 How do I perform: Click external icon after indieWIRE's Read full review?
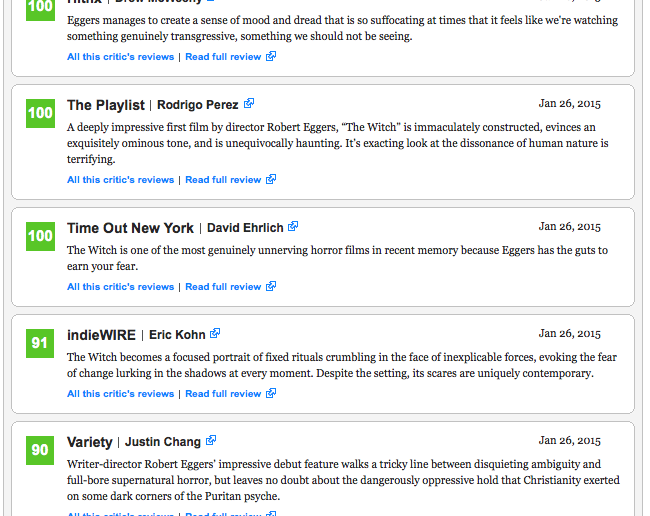click(271, 393)
